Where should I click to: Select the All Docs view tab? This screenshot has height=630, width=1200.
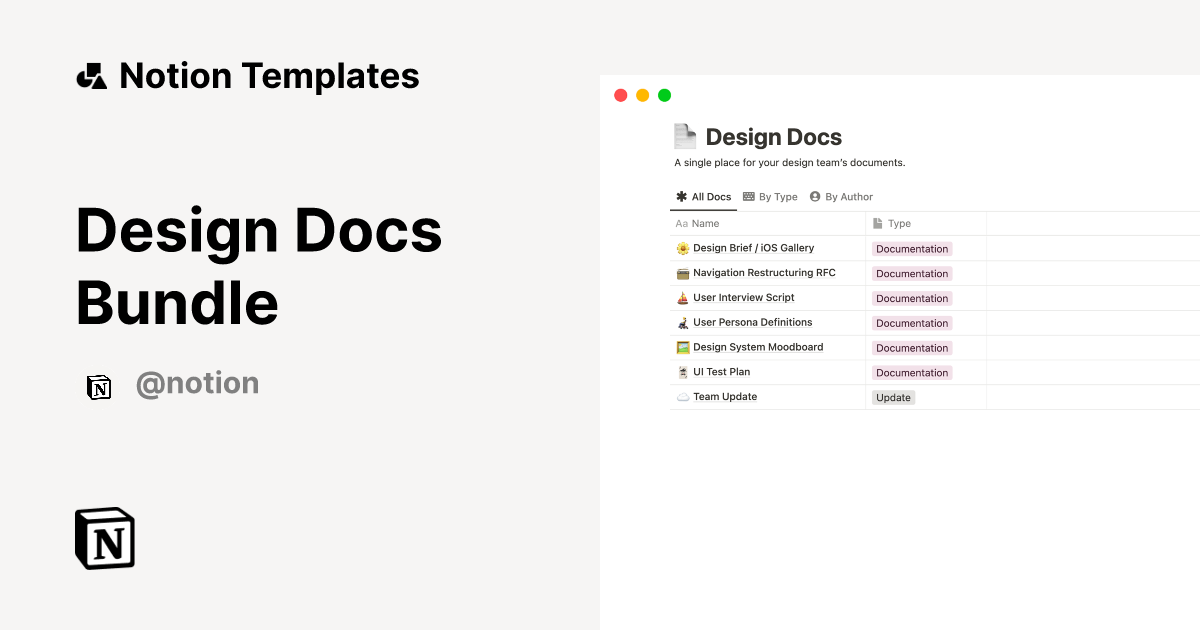coord(703,196)
